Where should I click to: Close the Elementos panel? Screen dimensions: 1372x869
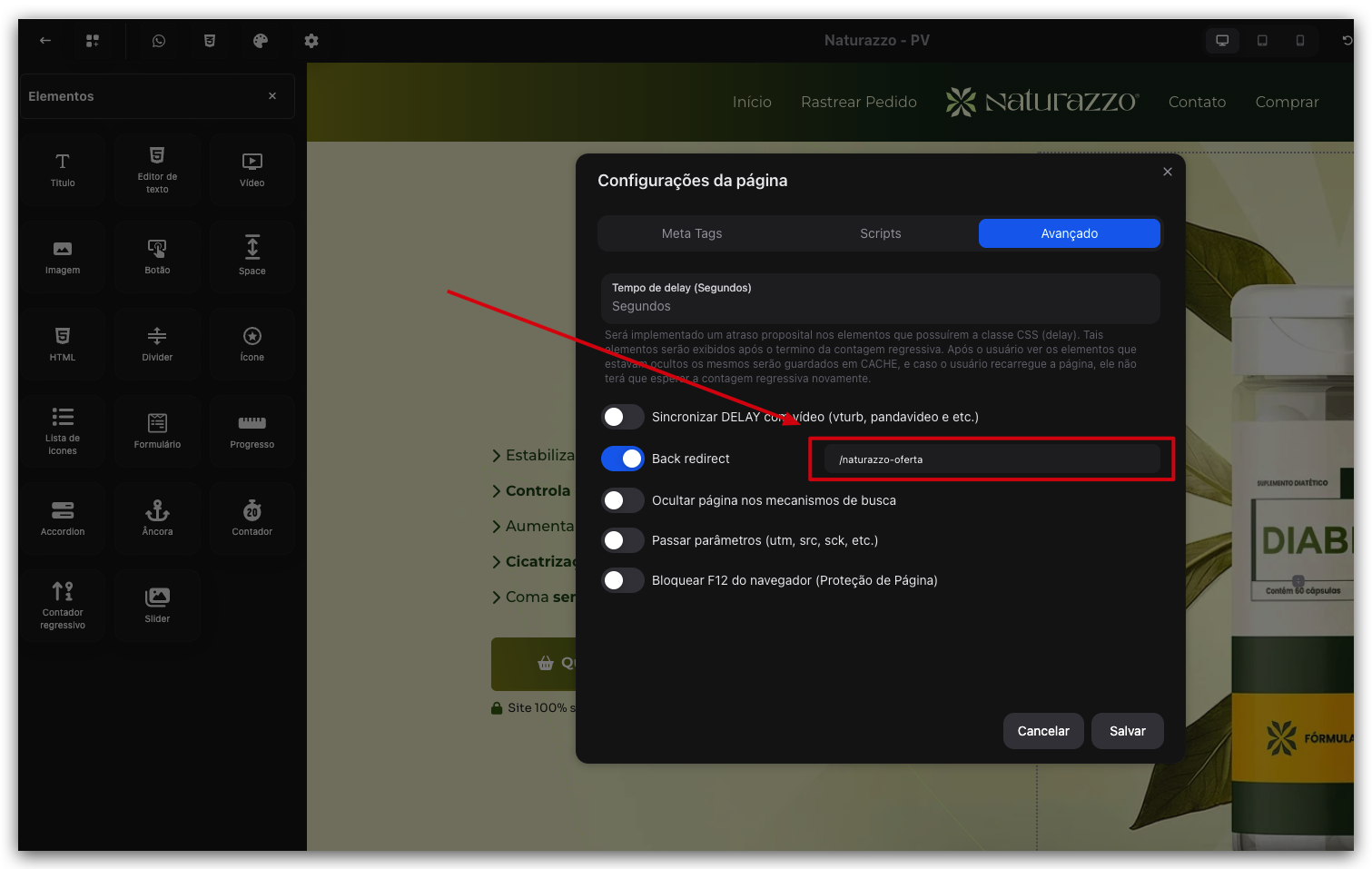click(272, 96)
